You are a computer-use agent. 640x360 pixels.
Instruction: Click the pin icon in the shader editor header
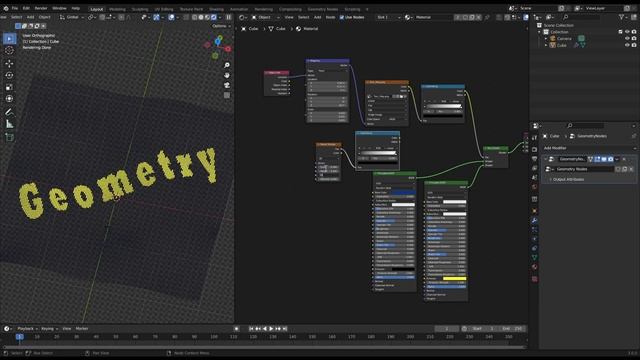coord(487,17)
